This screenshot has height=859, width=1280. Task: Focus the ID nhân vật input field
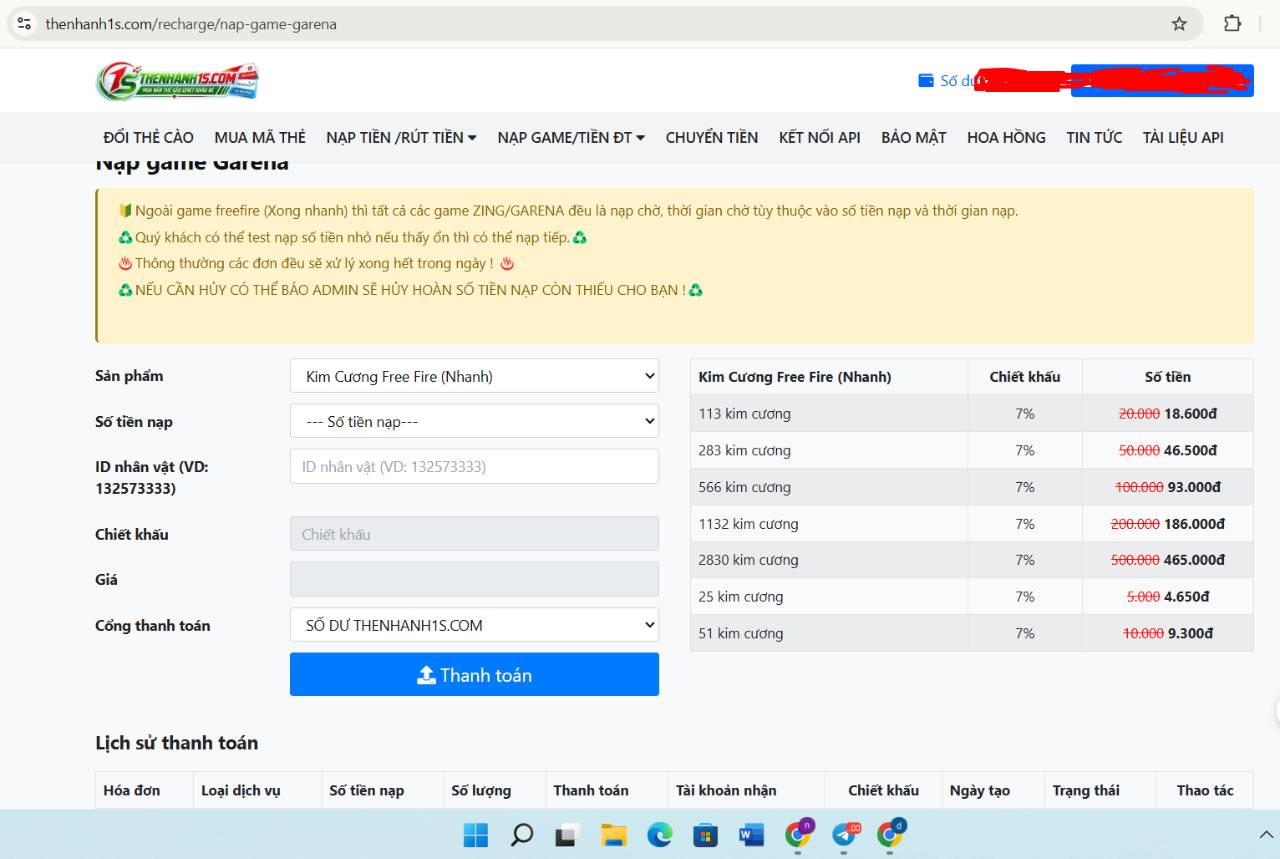tap(474, 466)
